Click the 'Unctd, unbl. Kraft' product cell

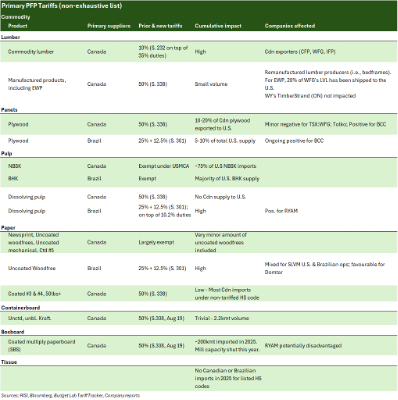pyautogui.click(x=29, y=318)
